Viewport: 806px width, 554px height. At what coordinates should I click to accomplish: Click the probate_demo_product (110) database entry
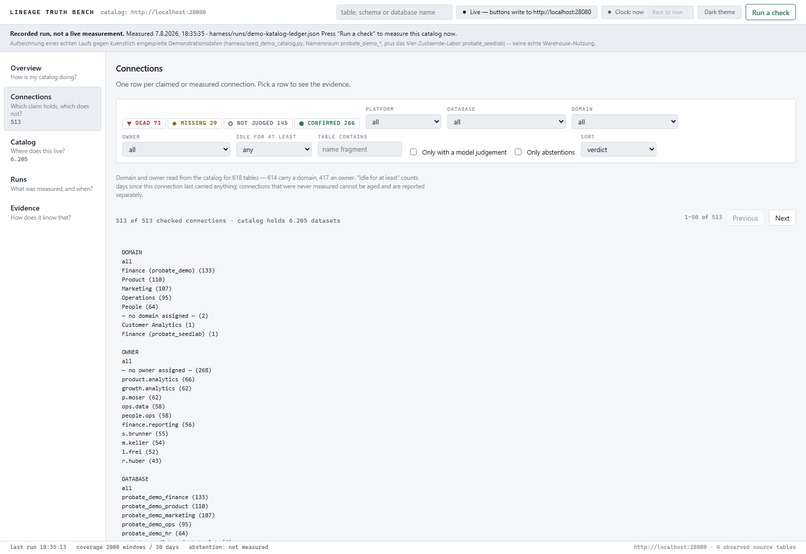coord(164,506)
